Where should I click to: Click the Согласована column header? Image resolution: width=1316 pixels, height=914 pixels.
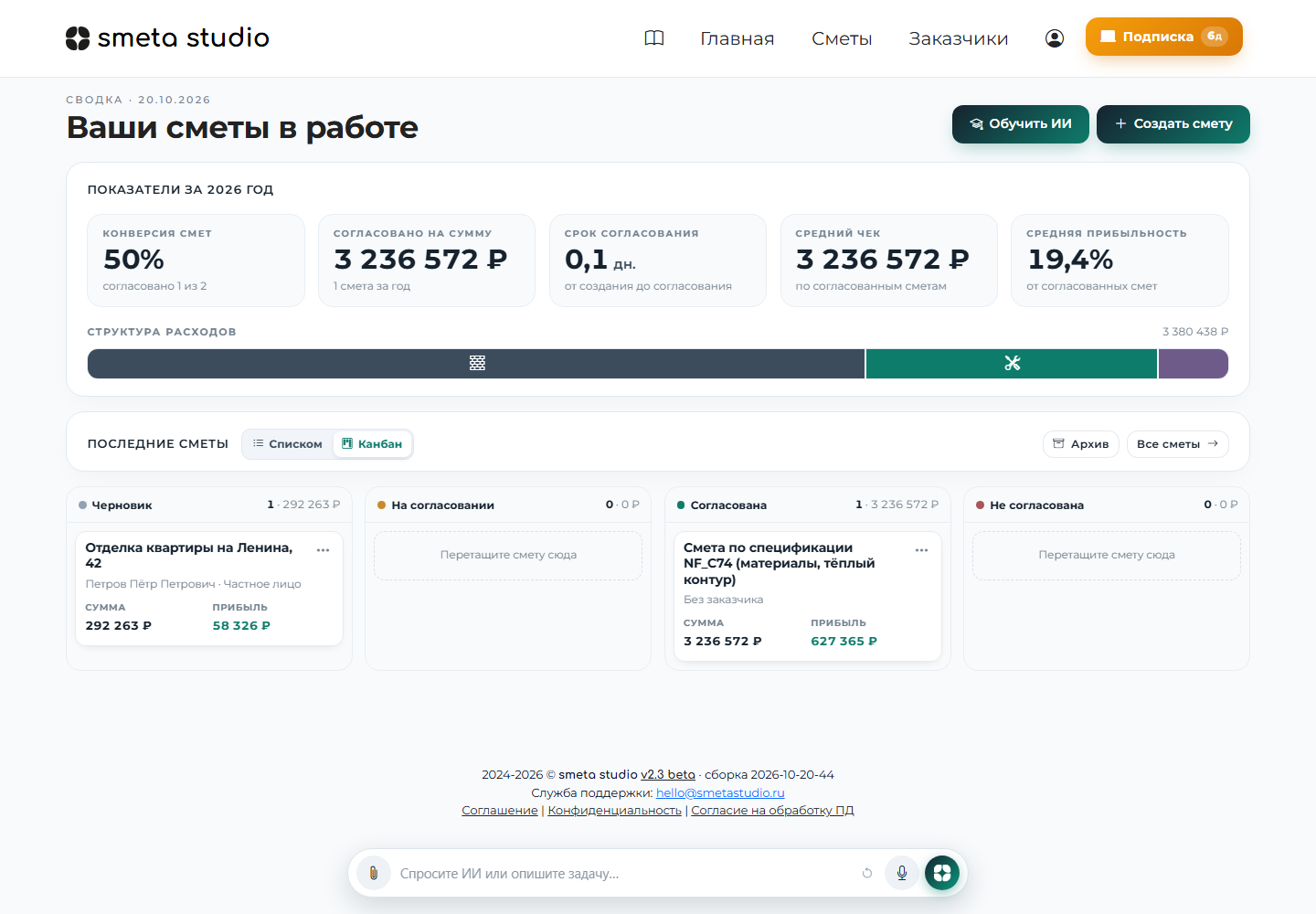[x=808, y=505]
